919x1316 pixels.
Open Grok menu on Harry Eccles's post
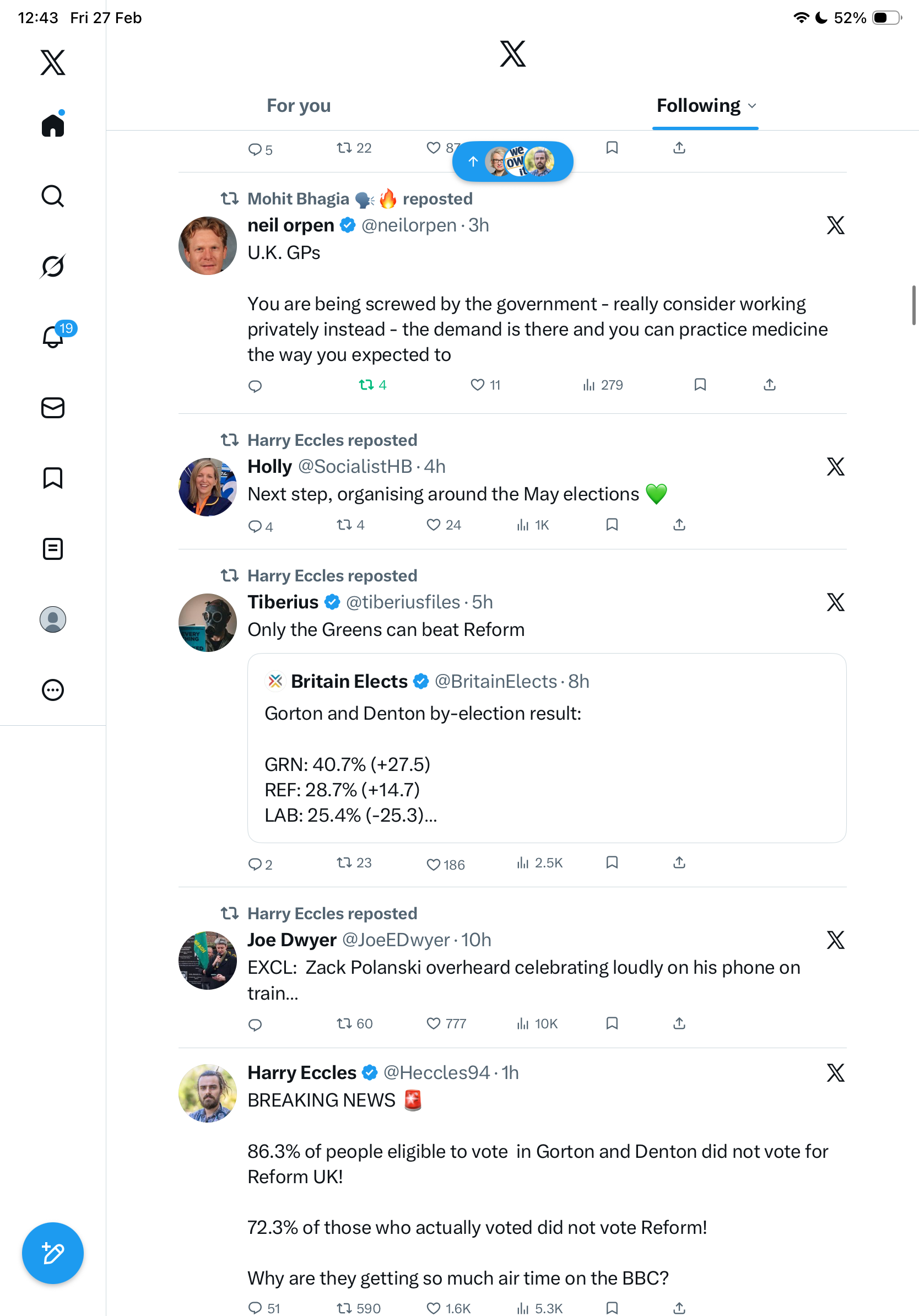click(x=835, y=1073)
